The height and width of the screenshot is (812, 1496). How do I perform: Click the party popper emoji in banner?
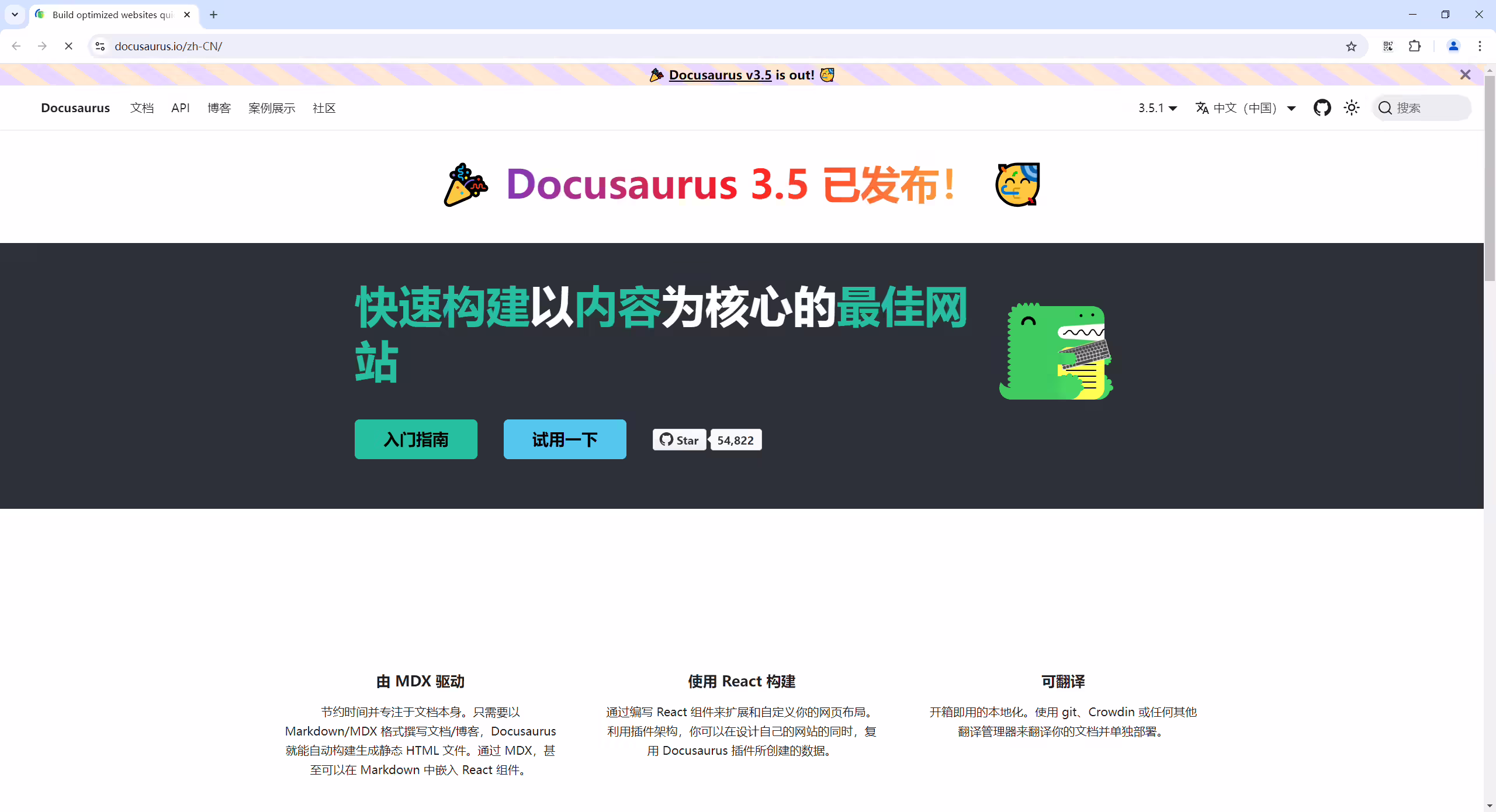click(x=656, y=75)
